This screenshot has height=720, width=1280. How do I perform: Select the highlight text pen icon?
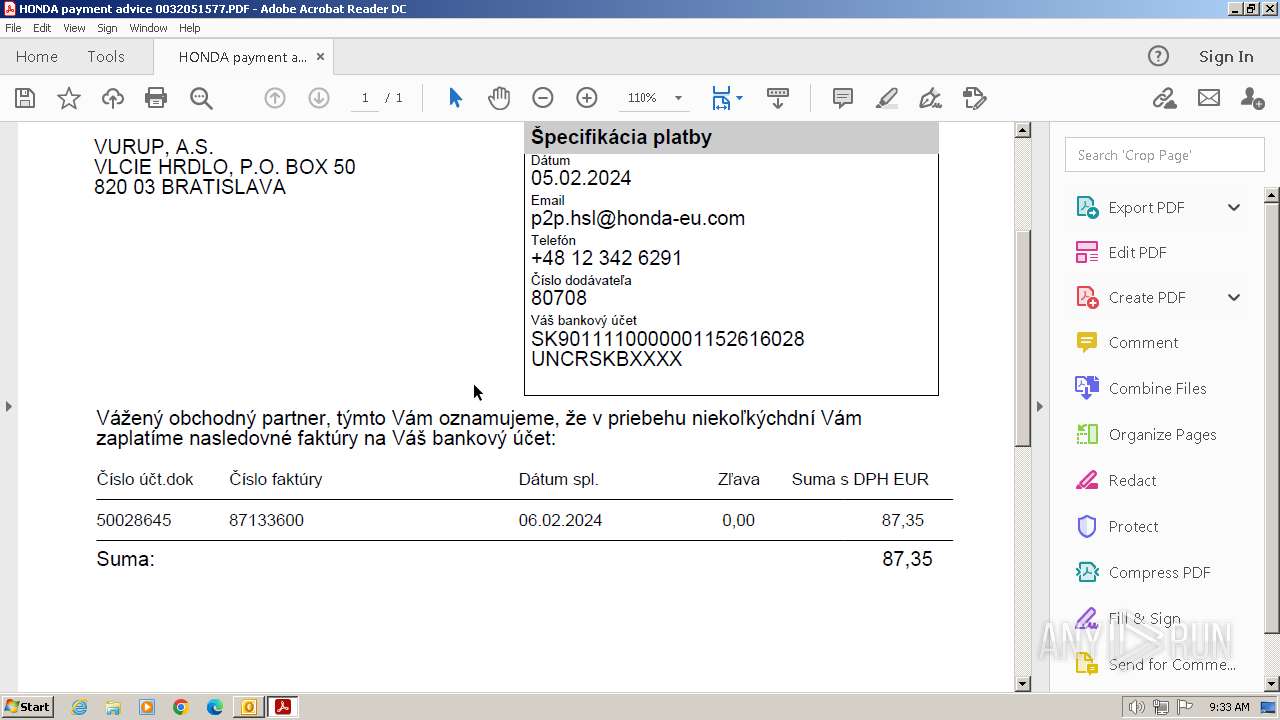coord(886,98)
